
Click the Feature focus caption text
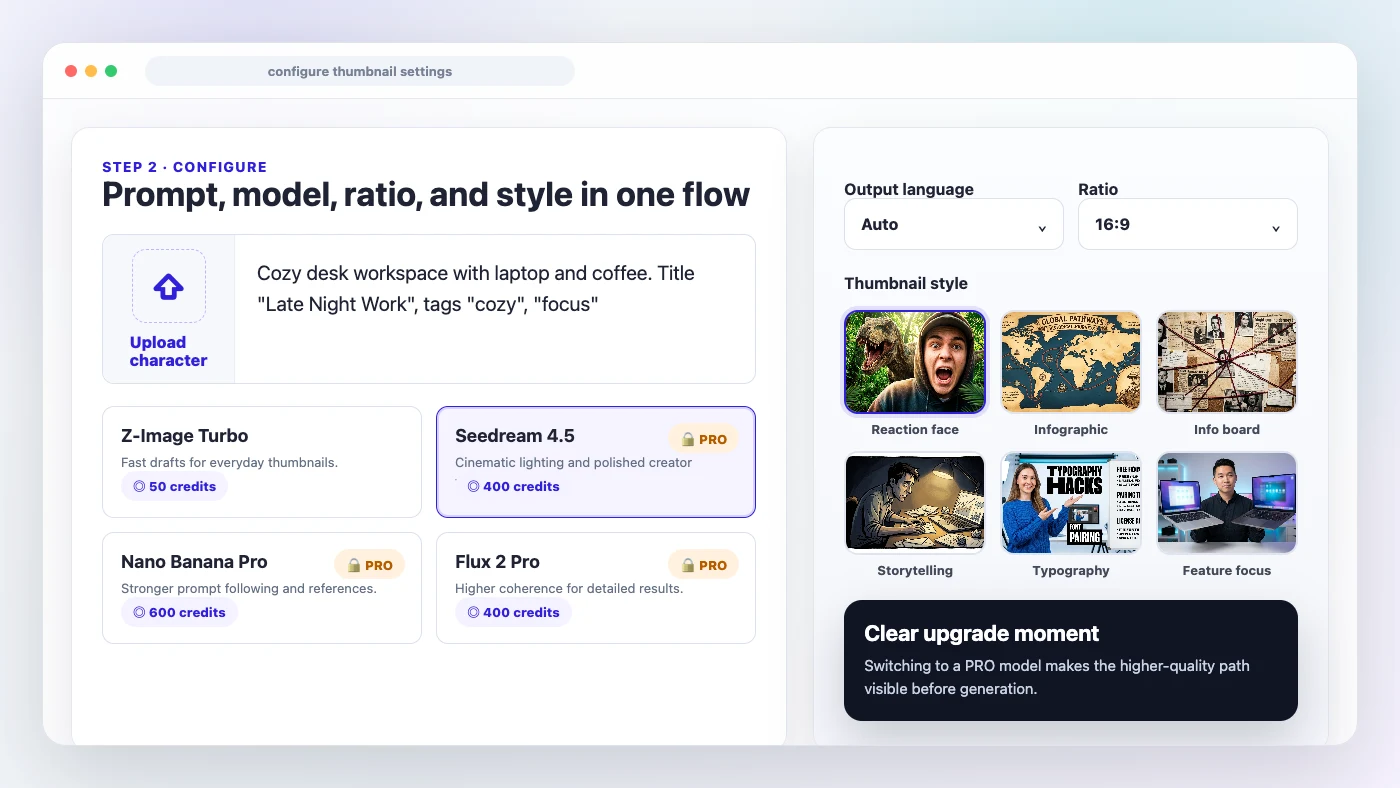[x=1227, y=570]
